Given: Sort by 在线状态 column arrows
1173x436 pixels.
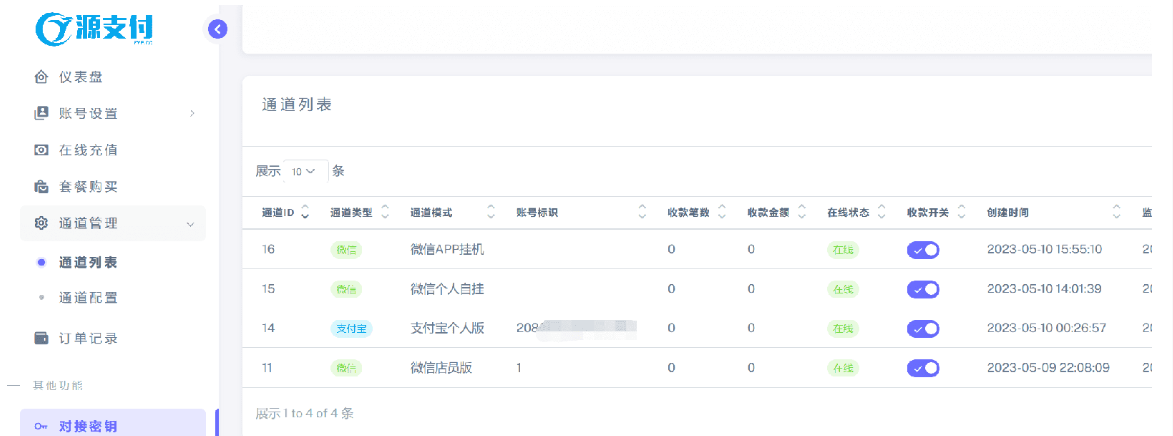Looking at the screenshot, I should click(x=881, y=212).
